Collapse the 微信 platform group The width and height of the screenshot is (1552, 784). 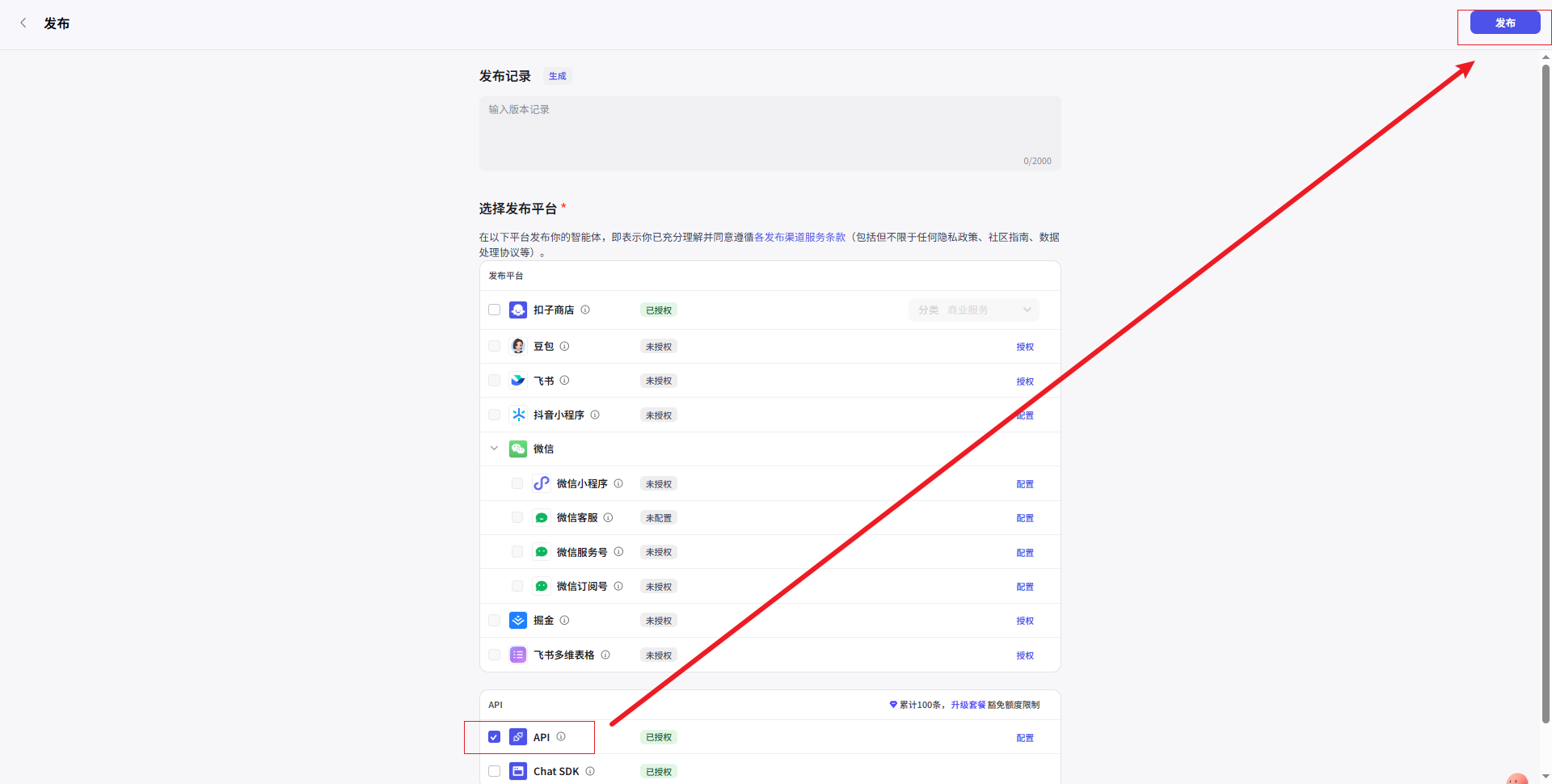coord(494,449)
